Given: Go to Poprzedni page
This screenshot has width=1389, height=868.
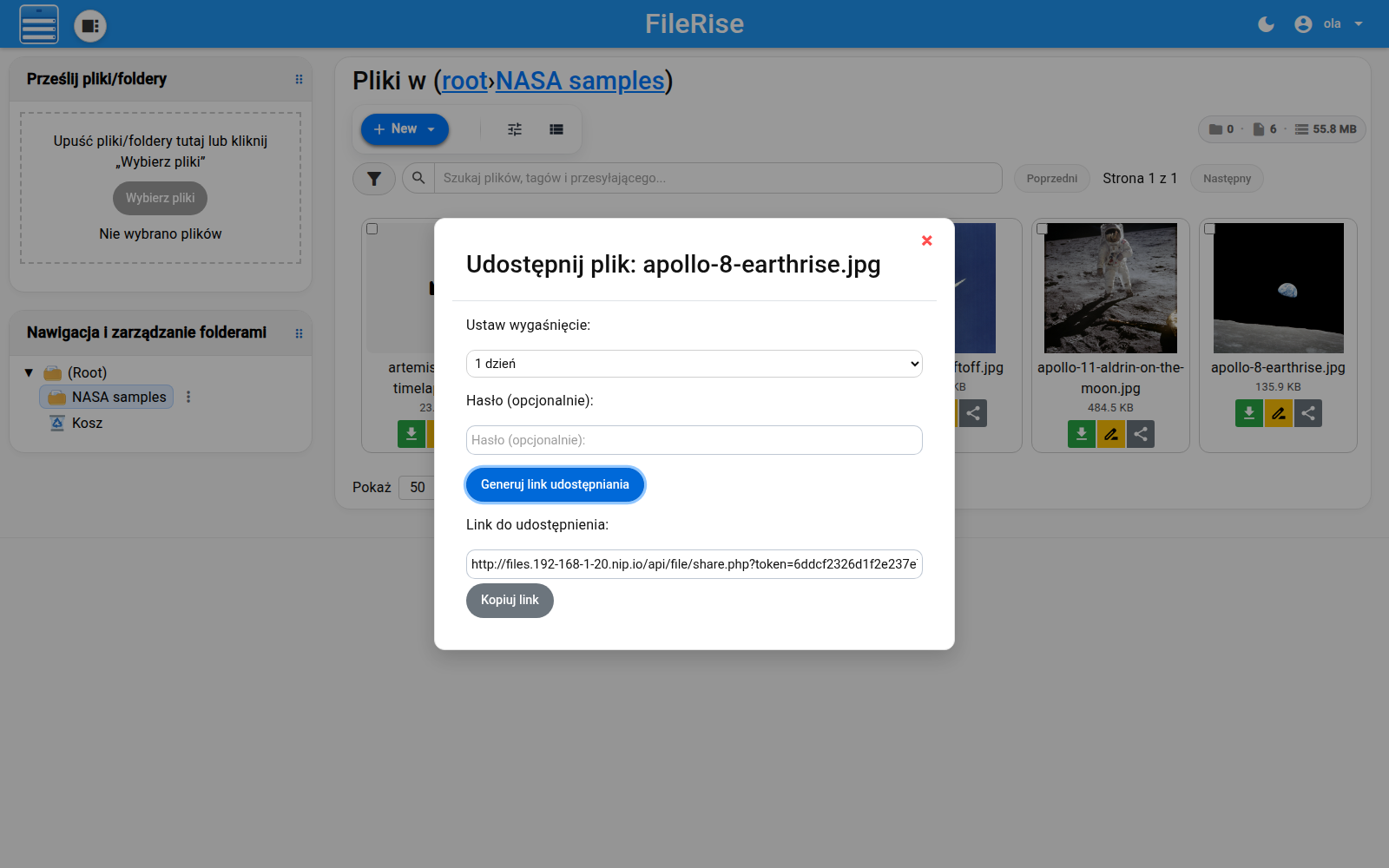Looking at the screenshot, I should pyautogui.click(x=1052, y=179).
